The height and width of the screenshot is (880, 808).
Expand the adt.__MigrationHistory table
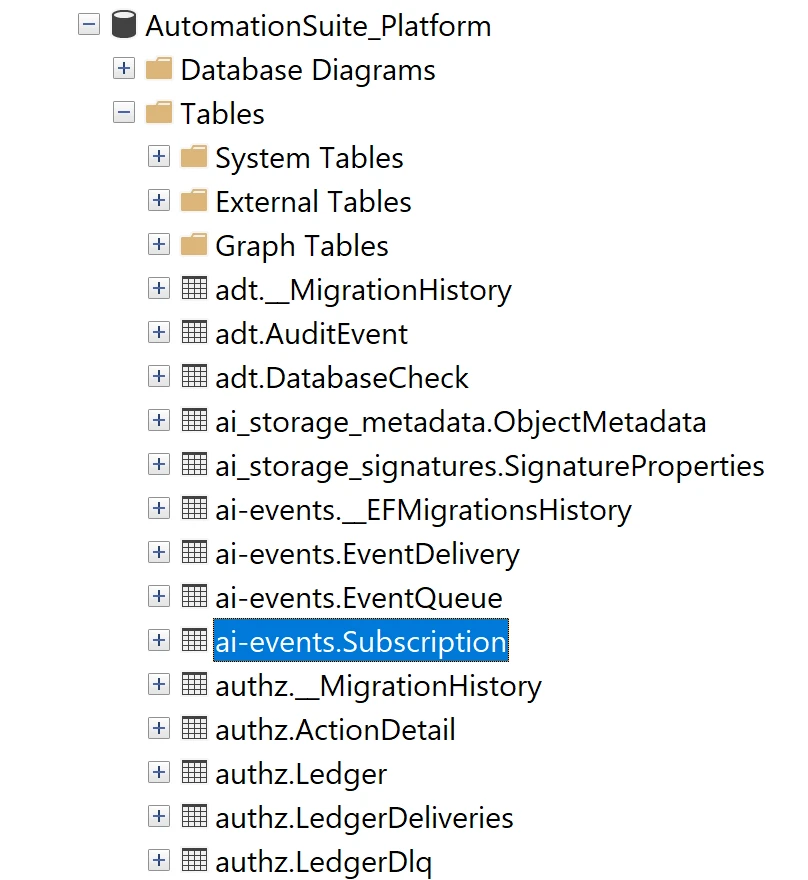[x=159, y=288]
